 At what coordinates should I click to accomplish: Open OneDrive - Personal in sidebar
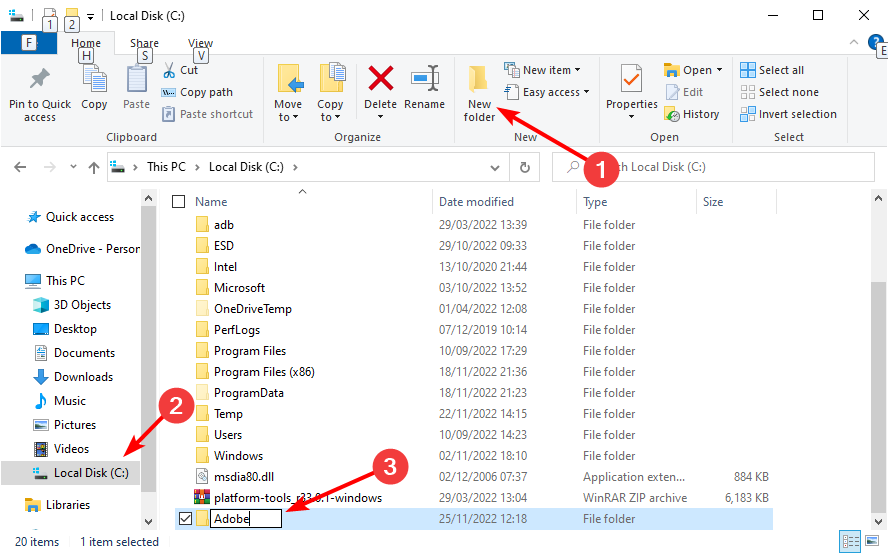[x=82, y=249]
